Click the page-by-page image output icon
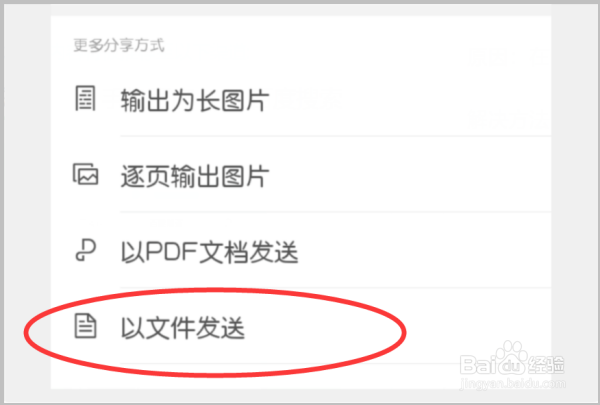Screen dimensions: 600x405 (x=85, y=174)
